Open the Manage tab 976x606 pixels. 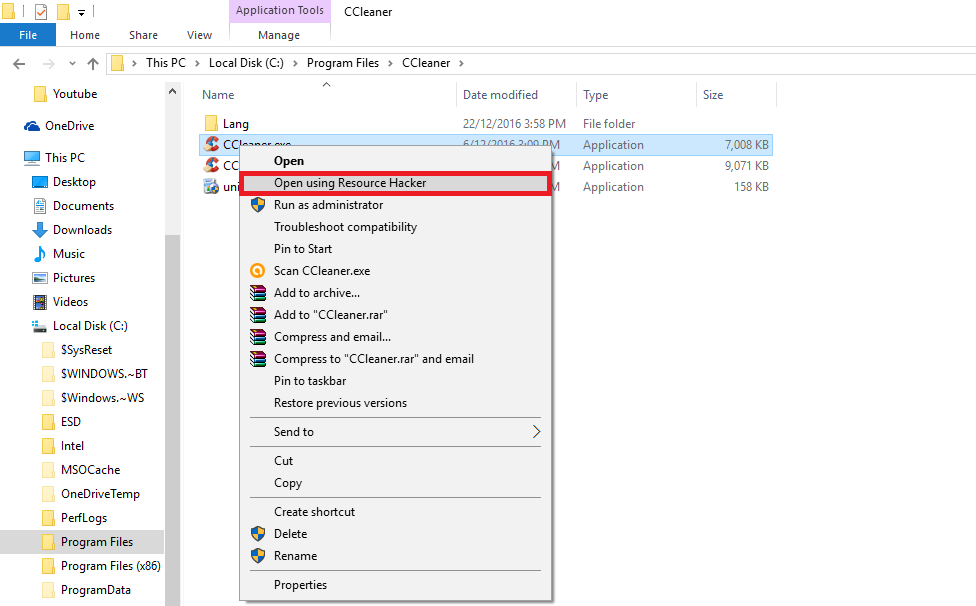[x=279, y=35]
